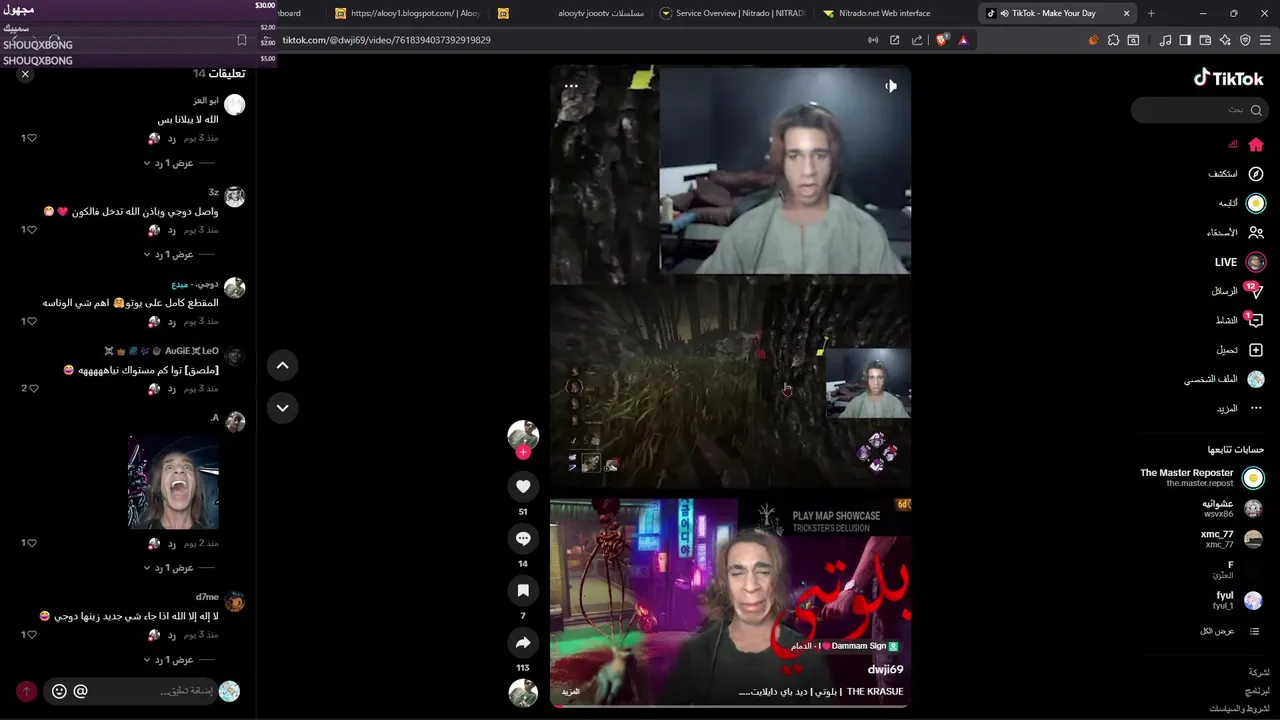Viewport: 1280px width, 720px height.
Task: Open laughing face image in comment
Action: click(x=174, y=482)
